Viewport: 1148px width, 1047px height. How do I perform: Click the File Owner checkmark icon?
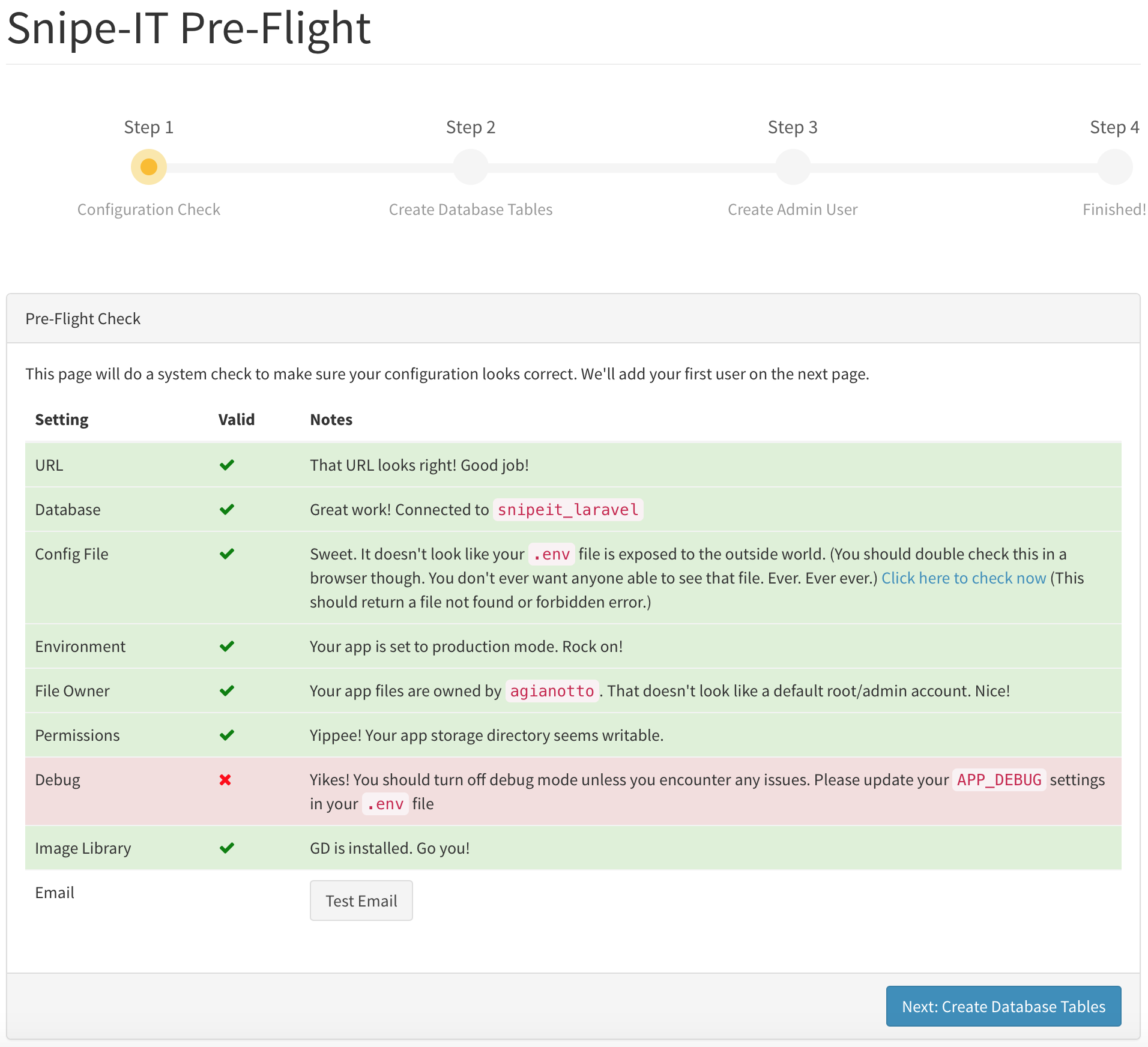226,691
